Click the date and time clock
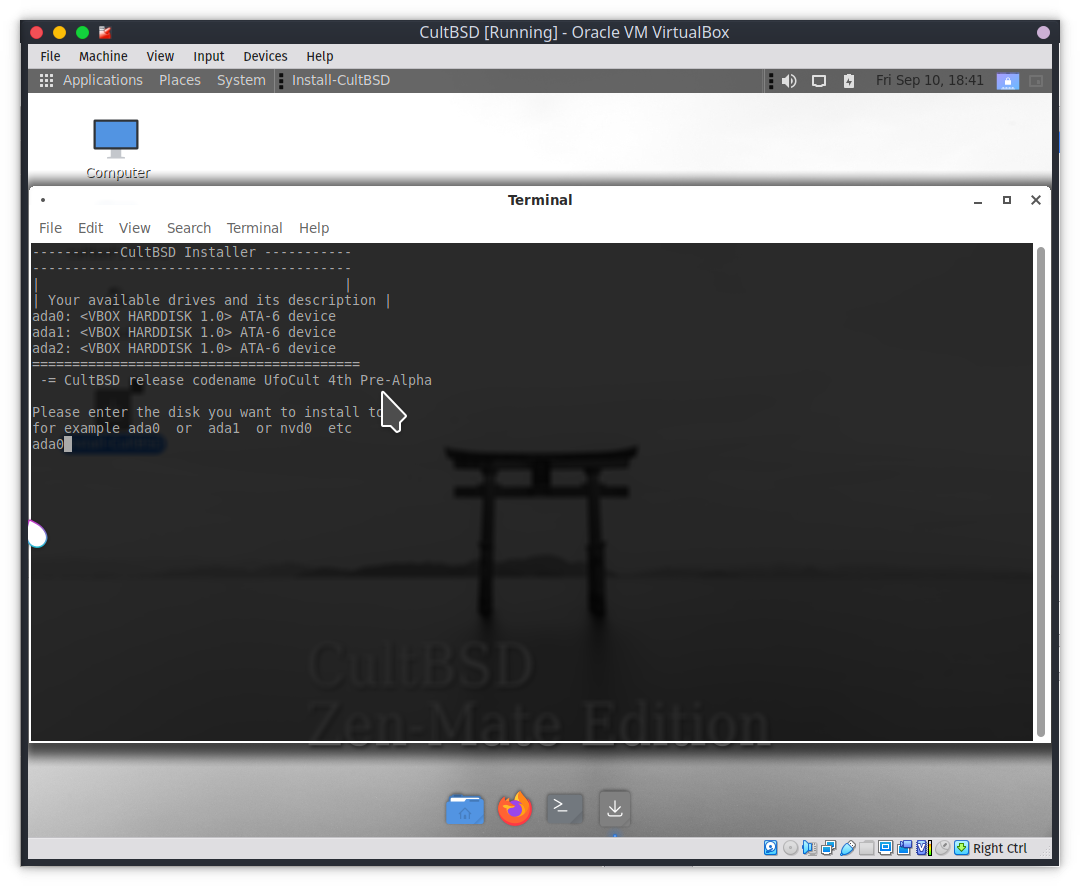The height and width of the screenshot is (887, 1080). click(x=929, y=80)
